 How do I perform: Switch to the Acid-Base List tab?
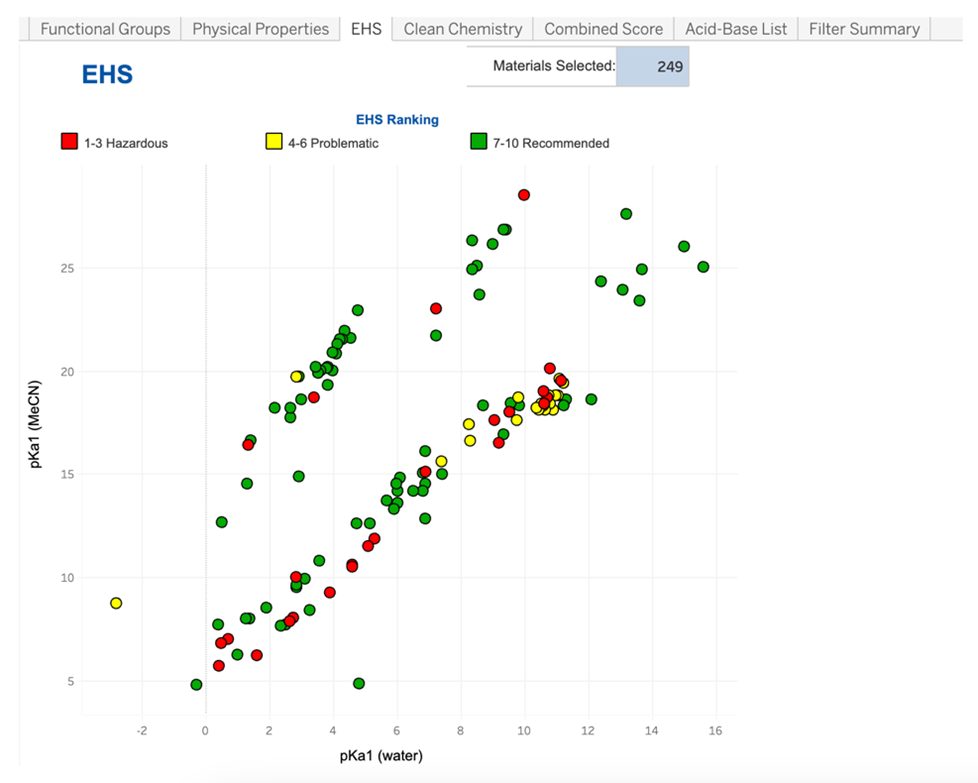point(736,29)
